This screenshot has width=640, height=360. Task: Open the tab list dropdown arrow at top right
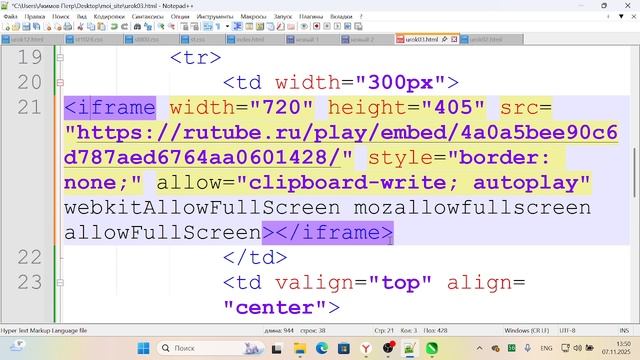[x=621, y=16]
